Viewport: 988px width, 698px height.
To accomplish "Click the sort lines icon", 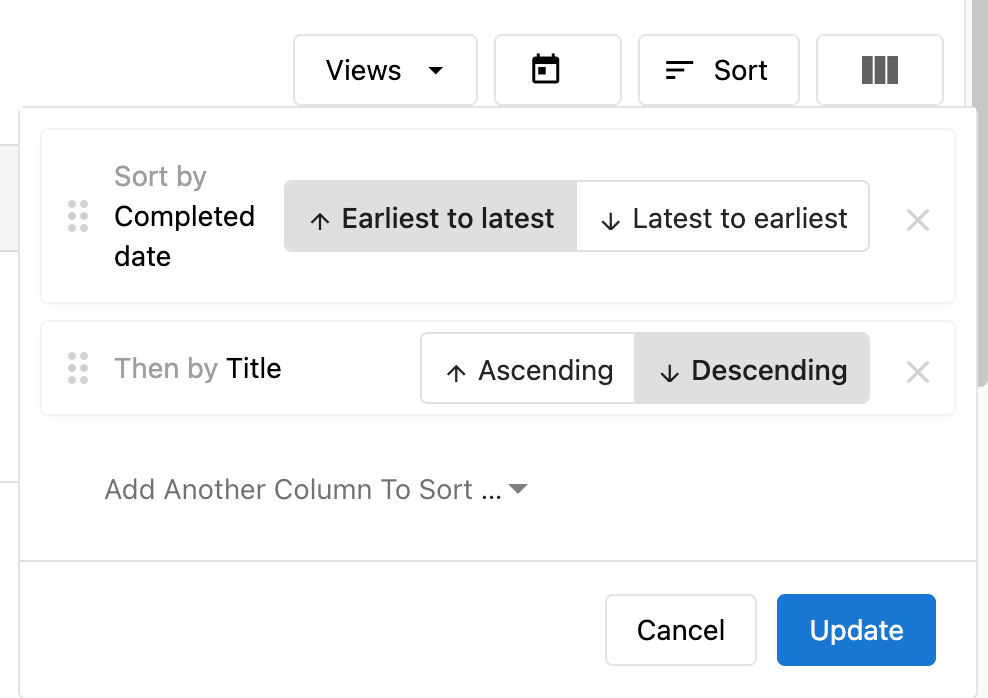I will (x=679, y=70).
